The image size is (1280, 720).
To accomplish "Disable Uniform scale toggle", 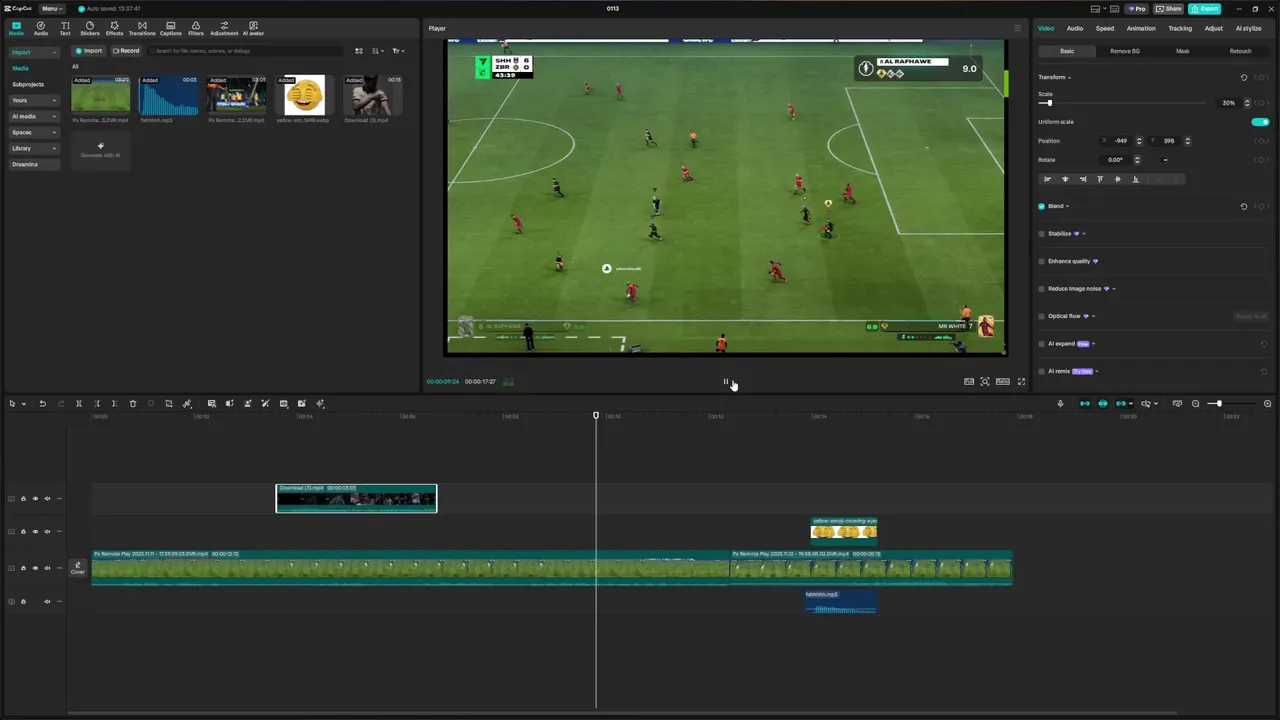I will tap(1260, 122).
